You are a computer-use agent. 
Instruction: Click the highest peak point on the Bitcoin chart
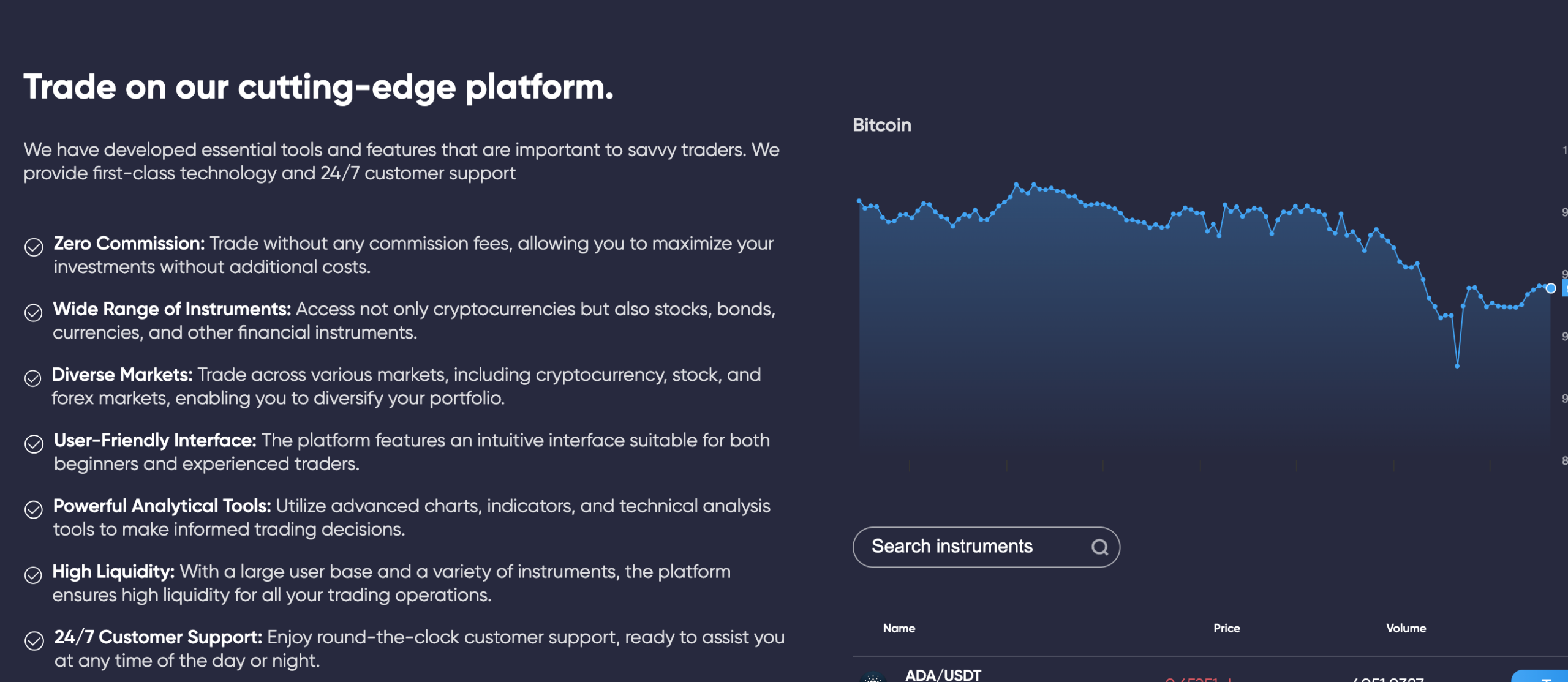[x=1016, y=184]
